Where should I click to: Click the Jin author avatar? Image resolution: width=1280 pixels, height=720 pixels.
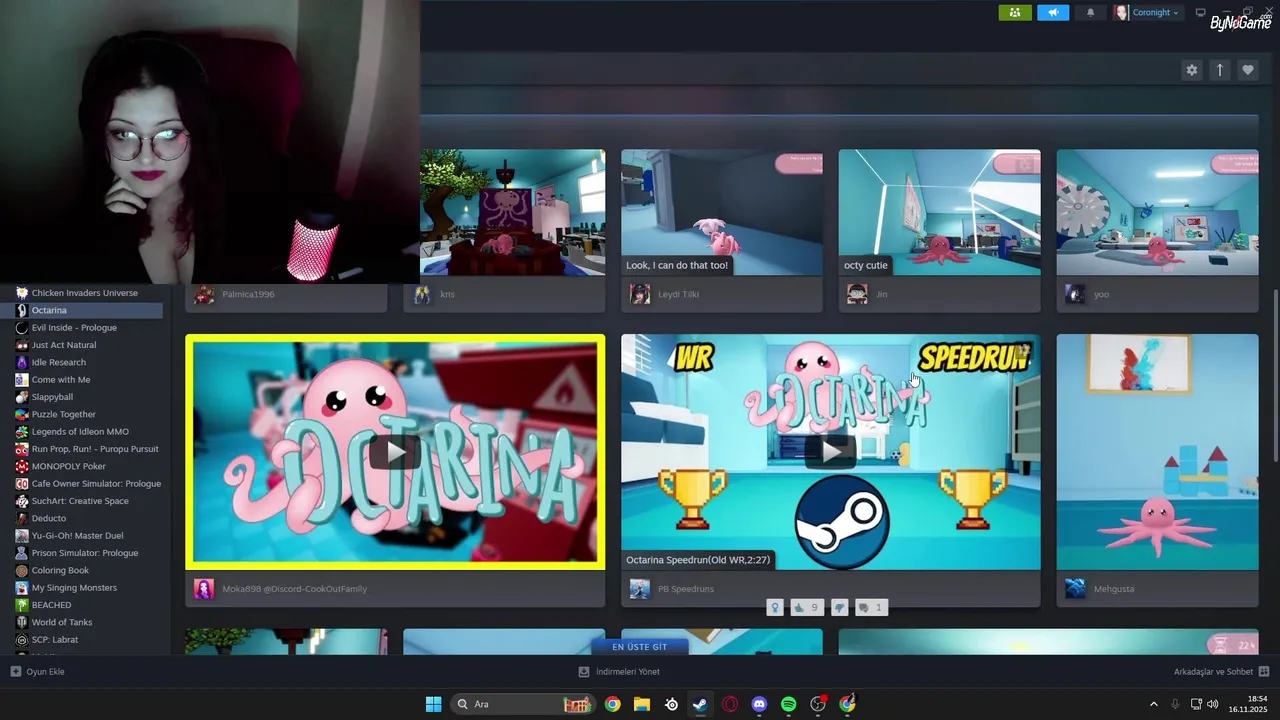857,294
